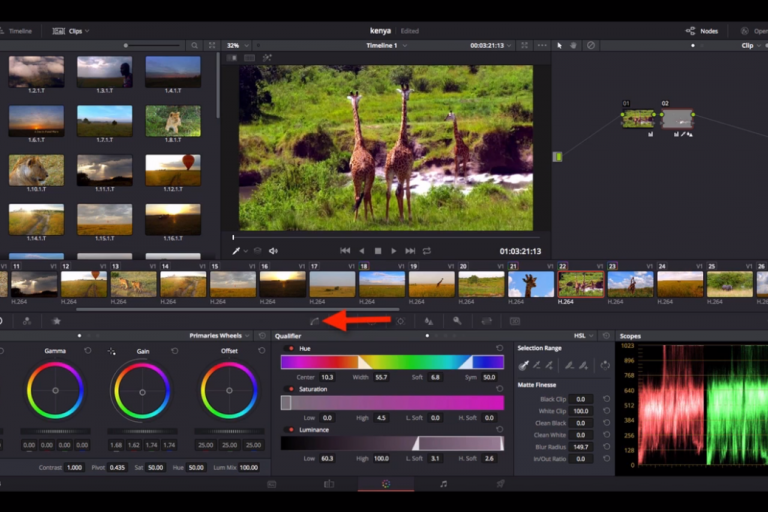768x512 pixels.
Task: Toggle the viewer image wipe icon
Action: (x=232, y=58)
